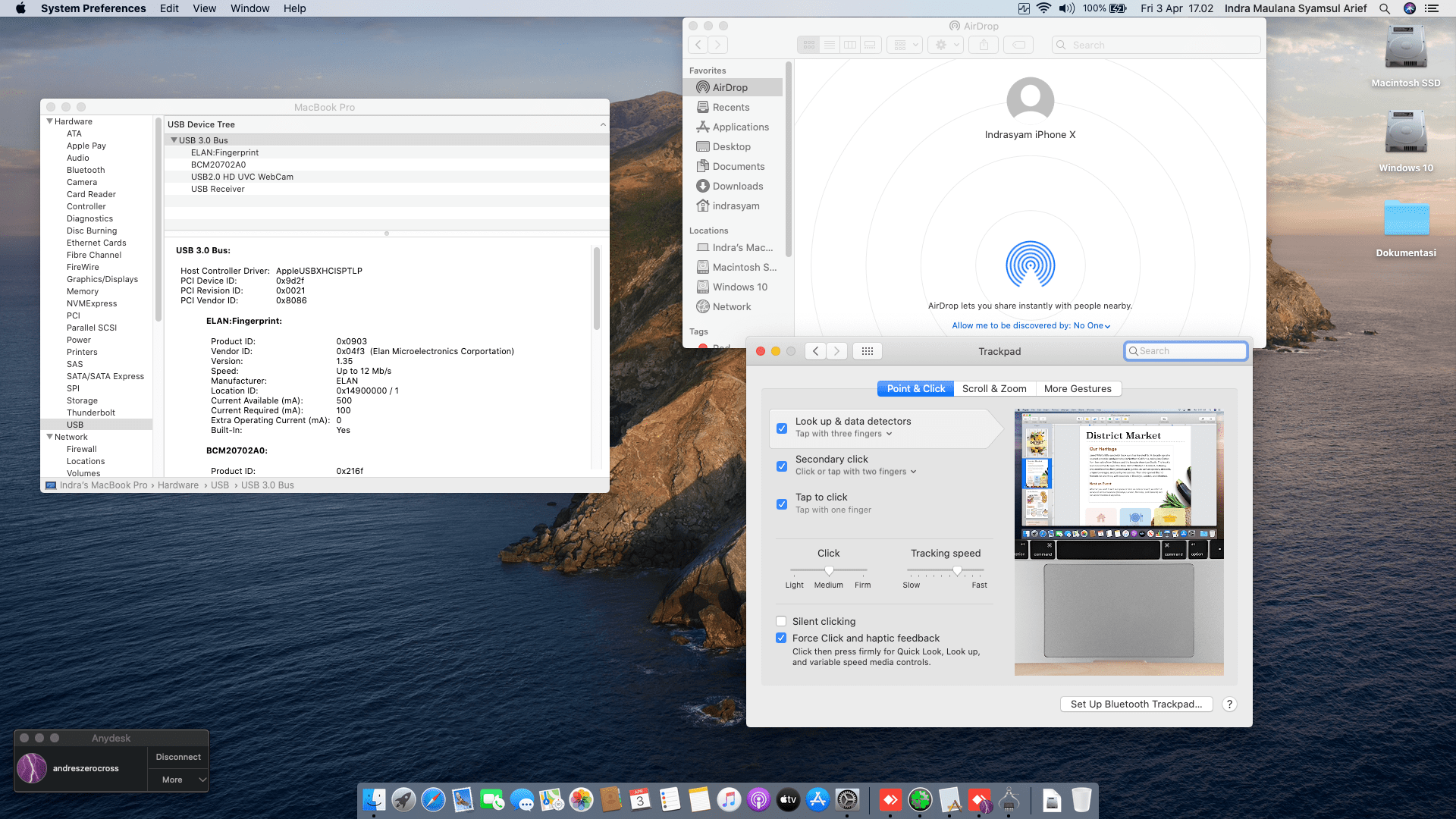The width and height of the screenshot is (1456, 819).
Task: Disable Tap to click
Action: pyautogui.click(x=782, y=504)
